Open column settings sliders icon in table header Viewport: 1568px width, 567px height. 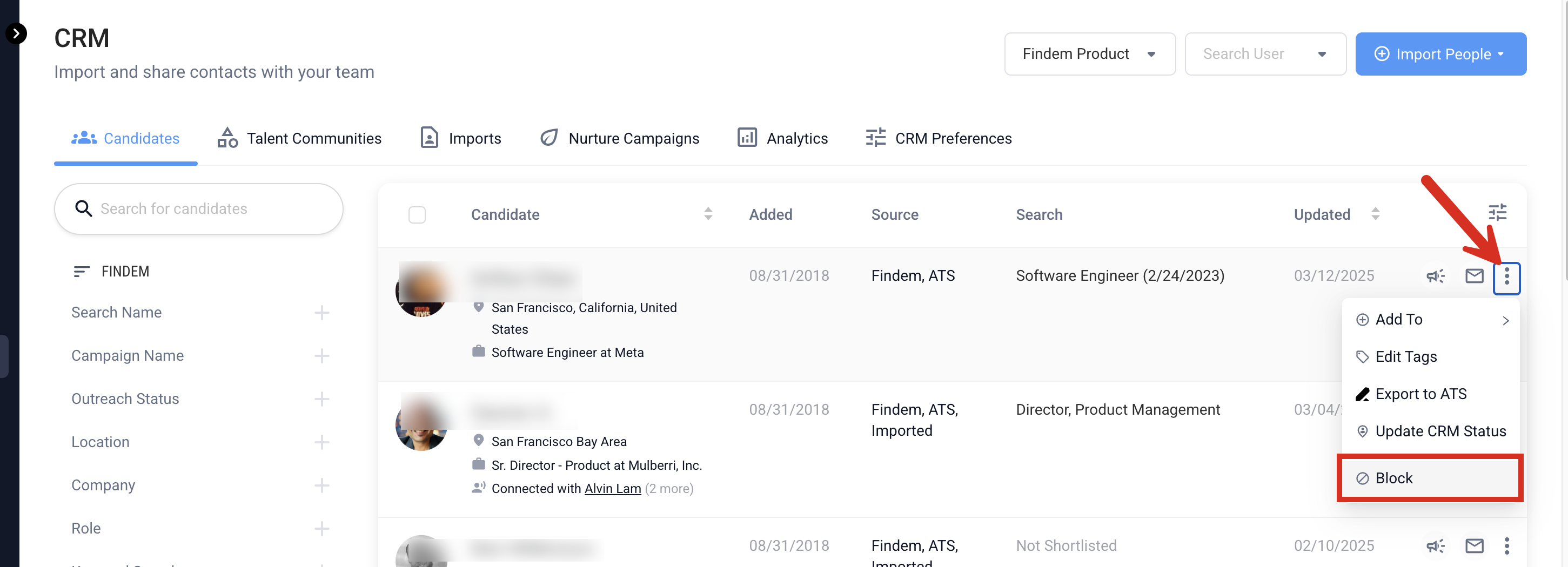1497,213
